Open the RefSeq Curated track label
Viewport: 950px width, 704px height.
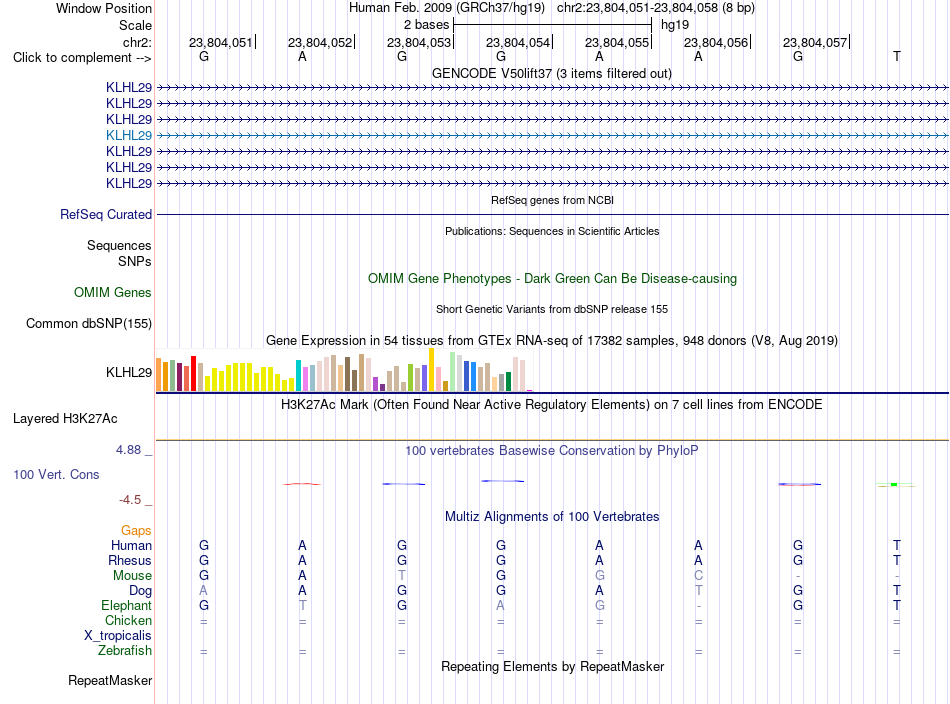pyautogui.click(x=106, y=214)
